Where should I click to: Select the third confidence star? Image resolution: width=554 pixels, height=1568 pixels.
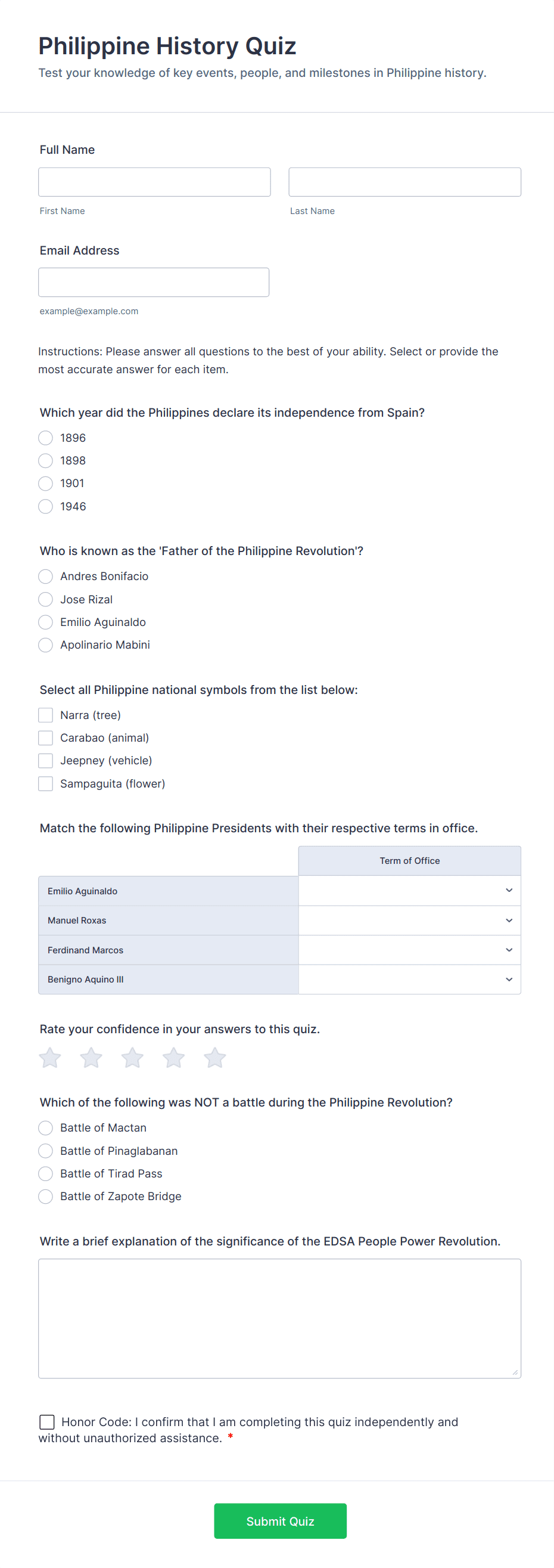click(x=132, y=1057)
